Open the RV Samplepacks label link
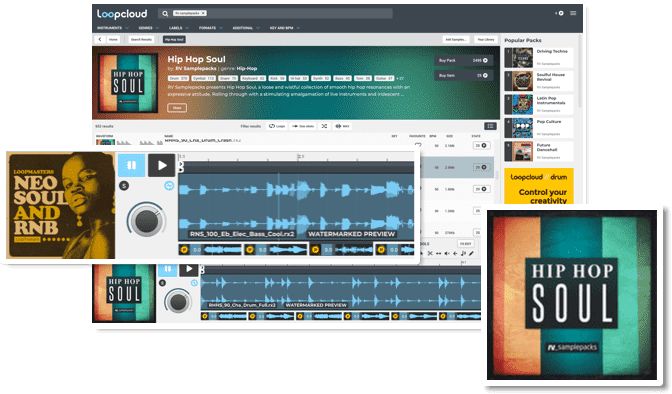Viewport: 672px width, 394px height. pyautogui.click(x=195, y=68)
